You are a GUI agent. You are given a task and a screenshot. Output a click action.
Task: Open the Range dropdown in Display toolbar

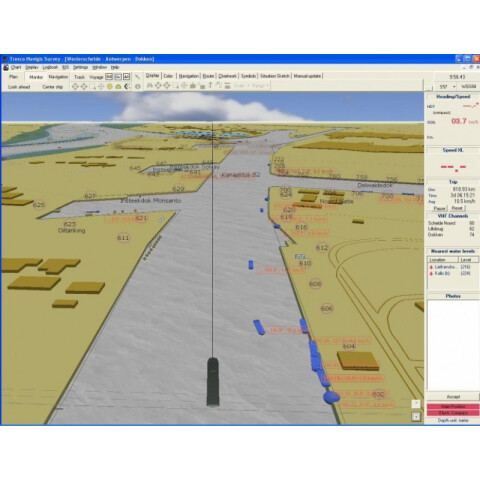[x=260, y=86]
